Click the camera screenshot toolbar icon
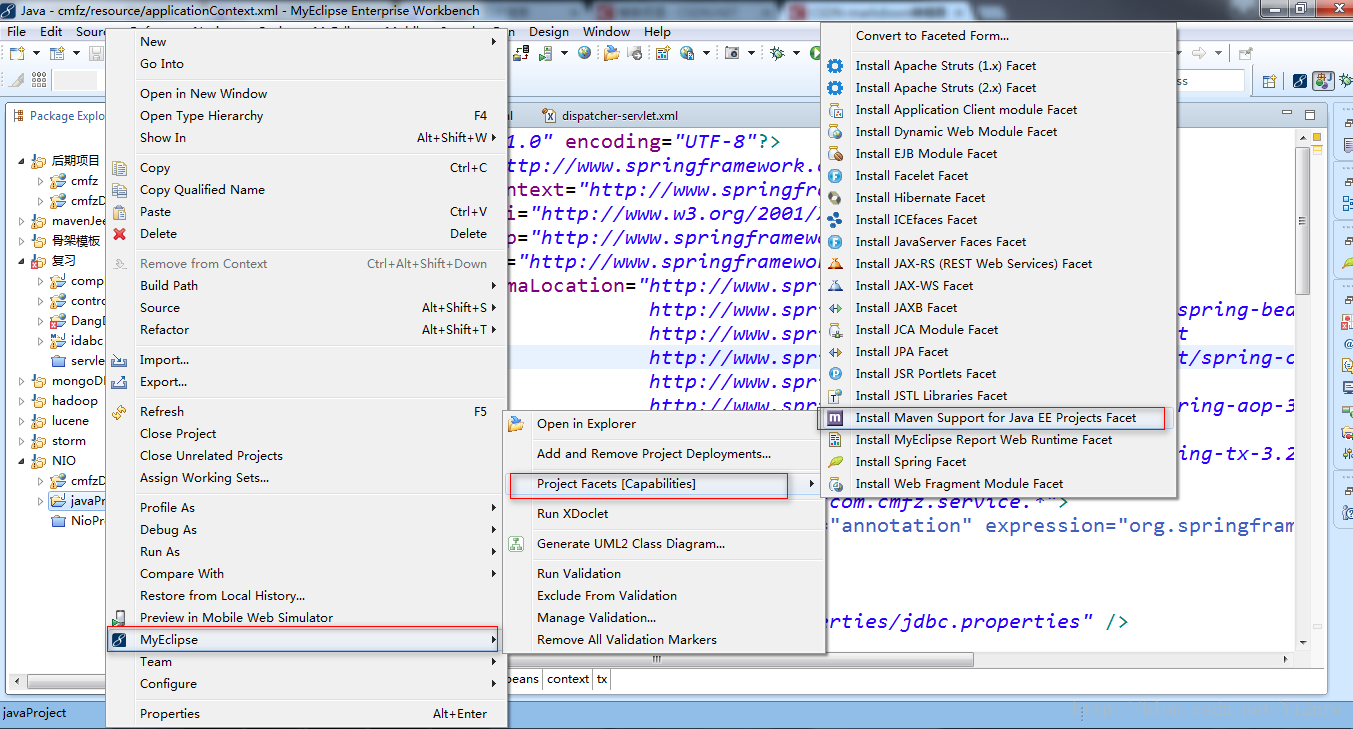 pos(732,53)
